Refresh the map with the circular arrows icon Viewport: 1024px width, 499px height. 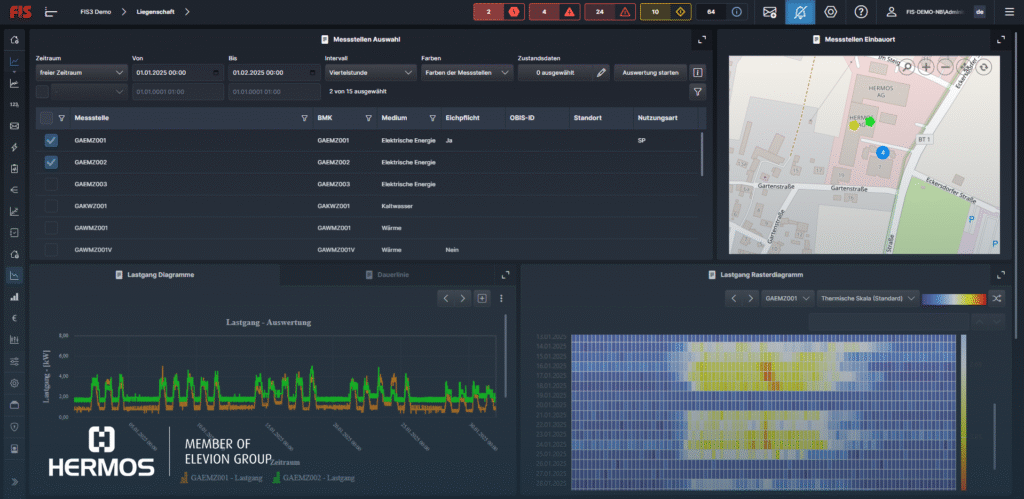click(x=984, y=67)
